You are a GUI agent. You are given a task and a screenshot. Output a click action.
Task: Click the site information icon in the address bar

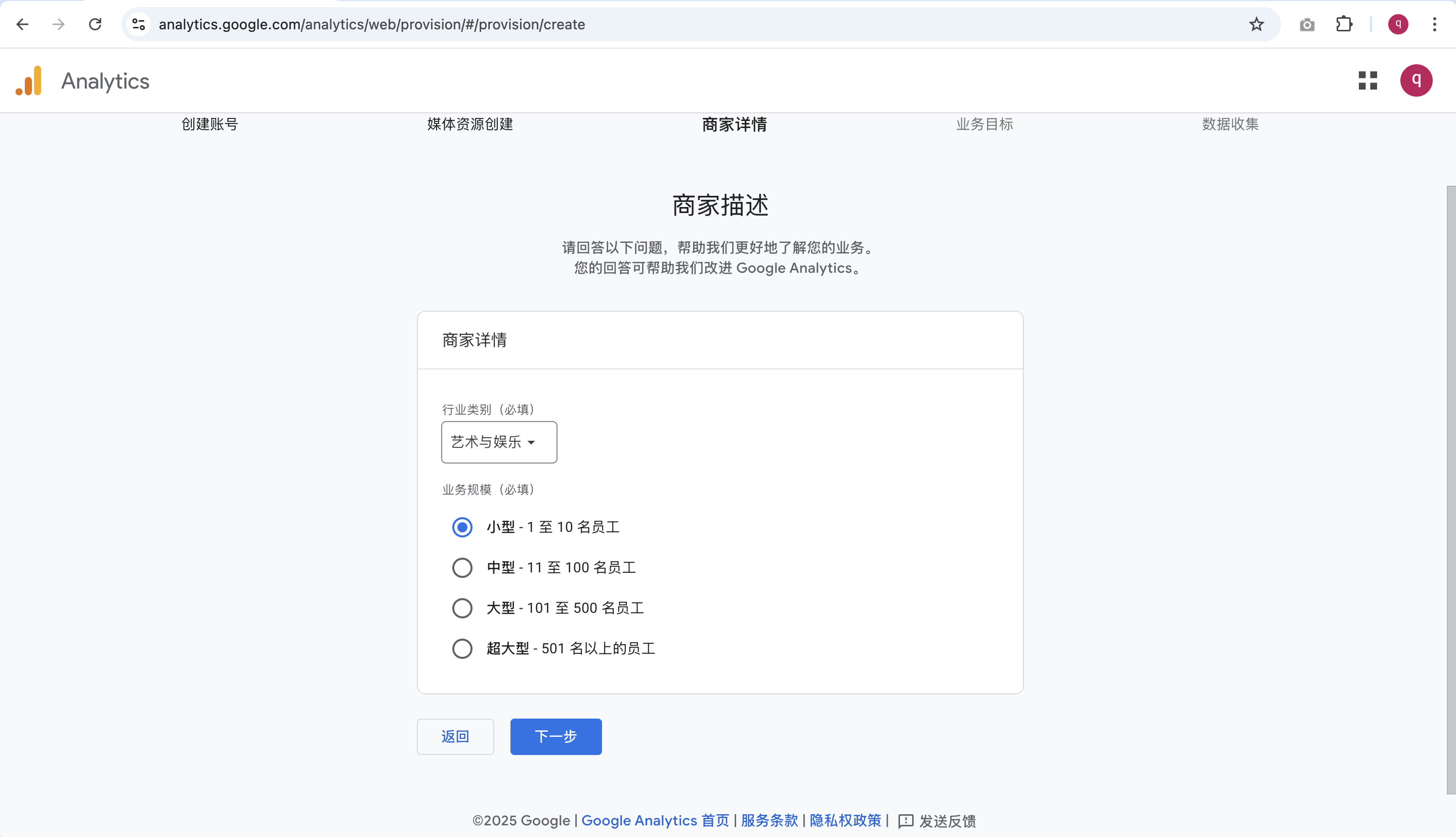[x=139, y=24]
